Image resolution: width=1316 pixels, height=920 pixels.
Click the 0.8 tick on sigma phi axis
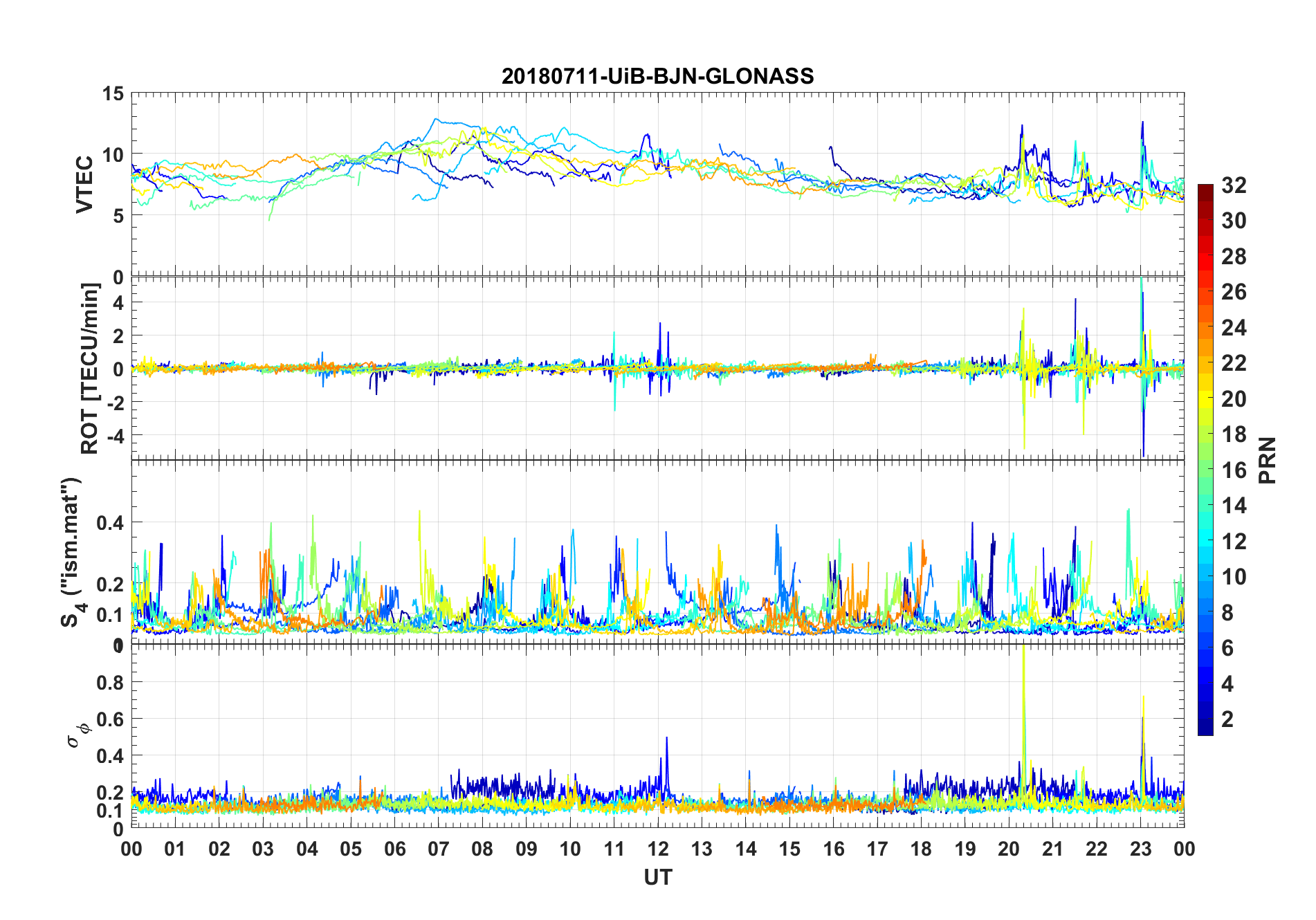(x=110, y=682)
